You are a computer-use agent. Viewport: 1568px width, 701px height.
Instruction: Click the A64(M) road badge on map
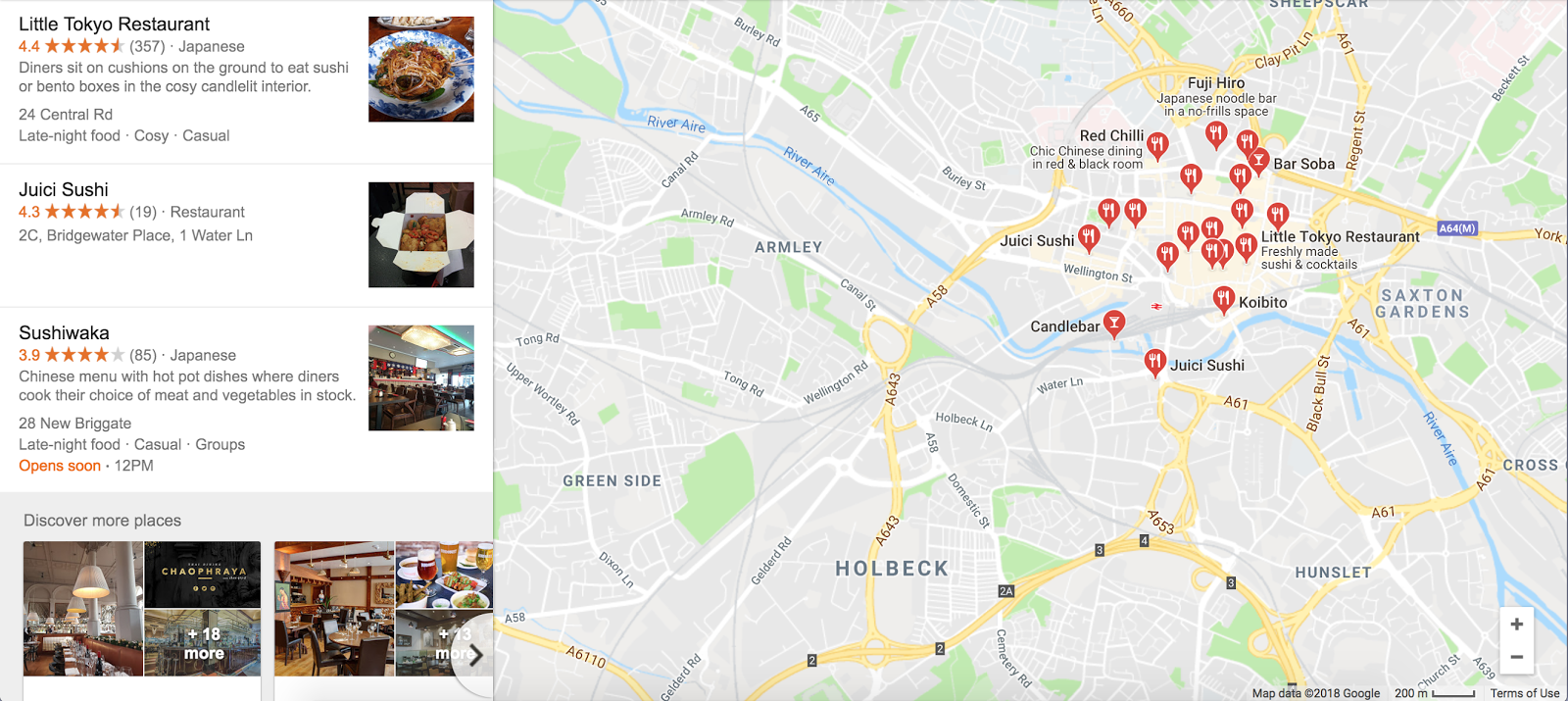[x=1456, y=228]
